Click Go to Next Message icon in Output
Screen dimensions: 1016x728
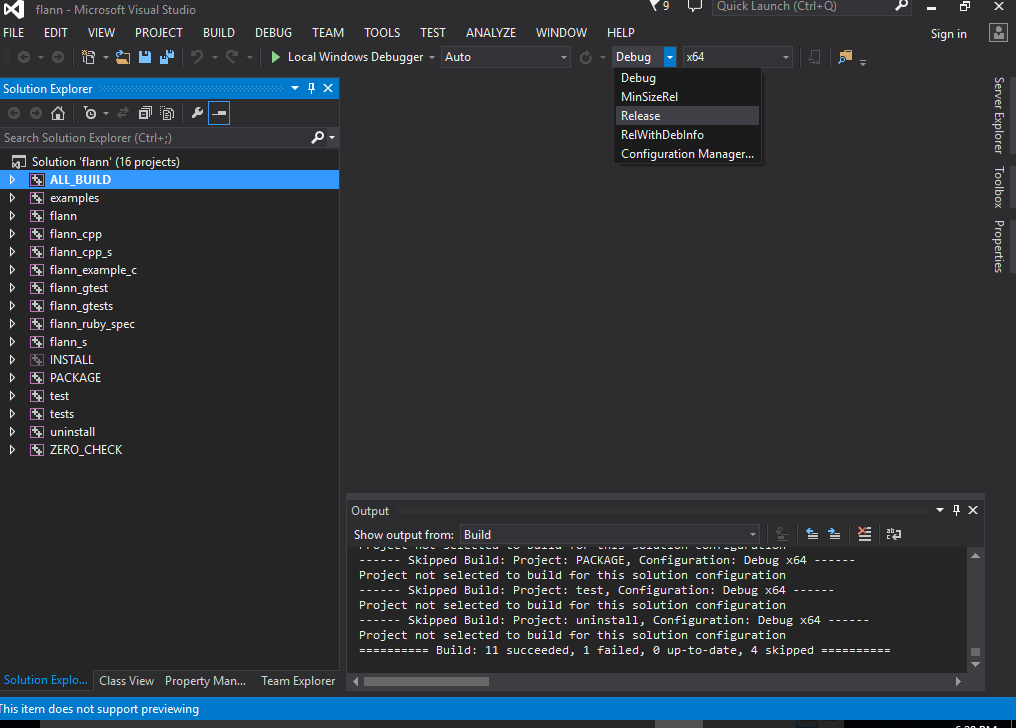(834, 534)
